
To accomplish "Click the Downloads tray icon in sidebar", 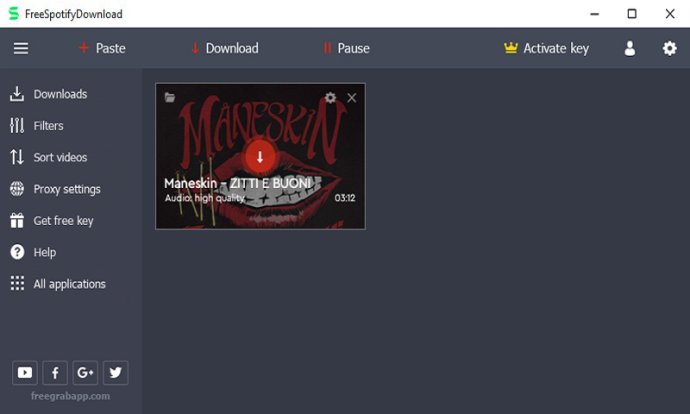I will coord(17,94).
